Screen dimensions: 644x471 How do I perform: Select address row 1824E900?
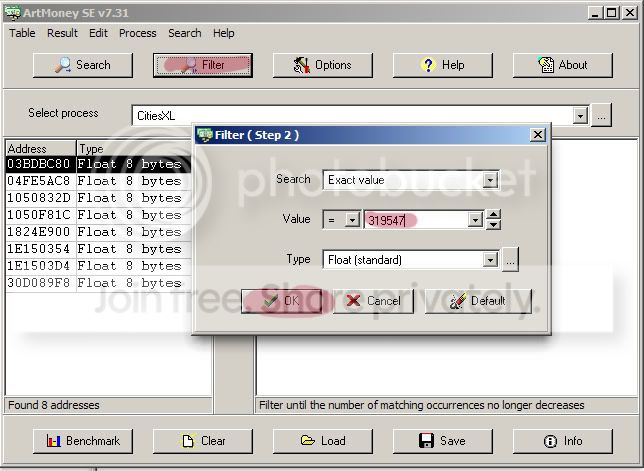point(99,232)
